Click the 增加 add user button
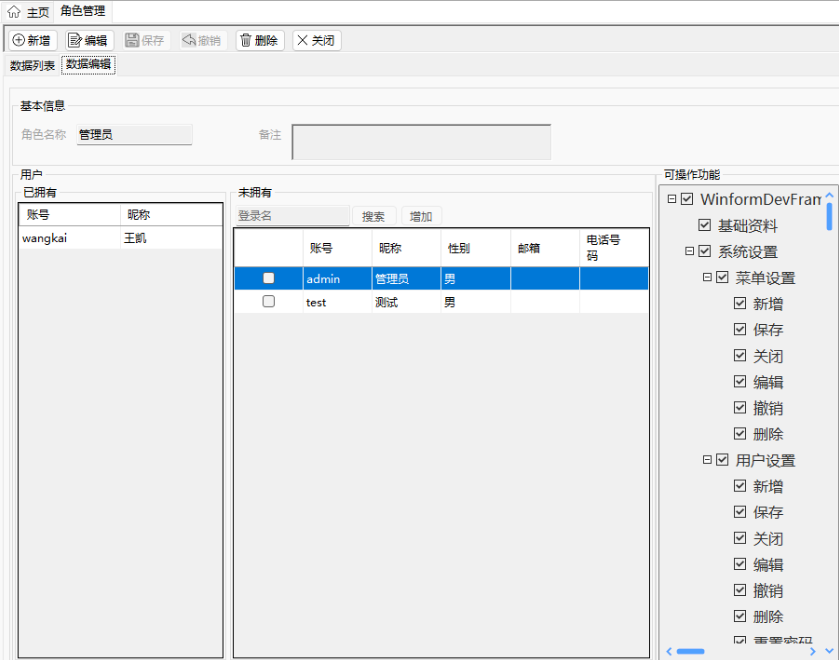This screenshot has height=660, width=839. click(x=421, y=216)
